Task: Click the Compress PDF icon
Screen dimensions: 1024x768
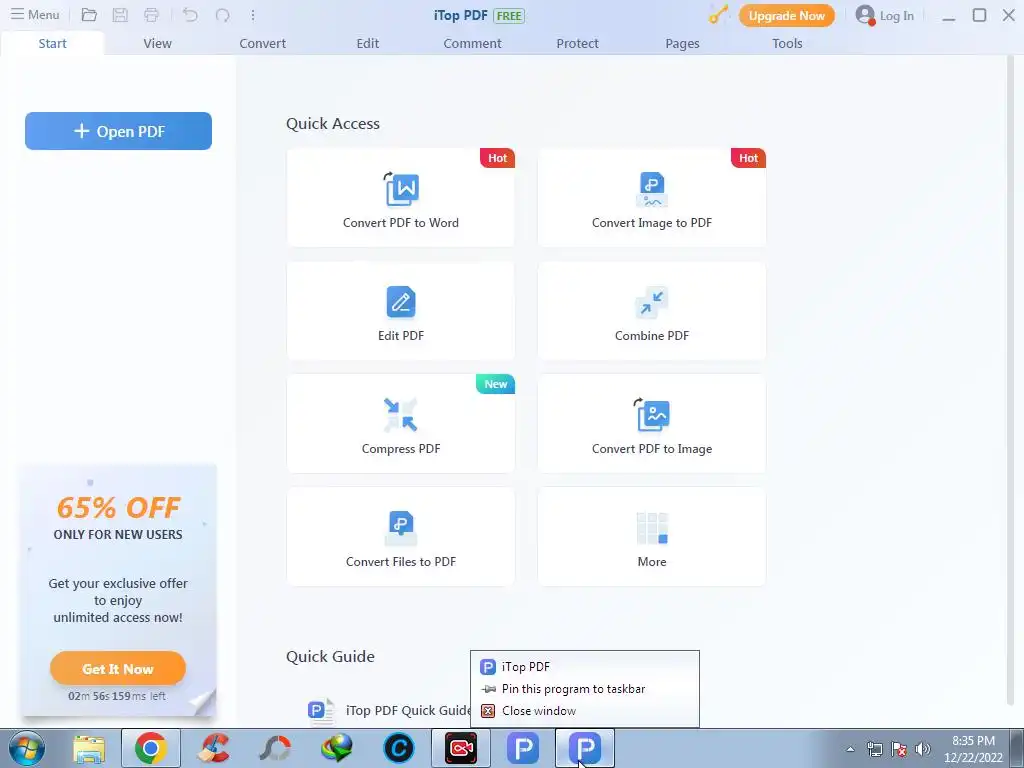Action: [400, 415]
